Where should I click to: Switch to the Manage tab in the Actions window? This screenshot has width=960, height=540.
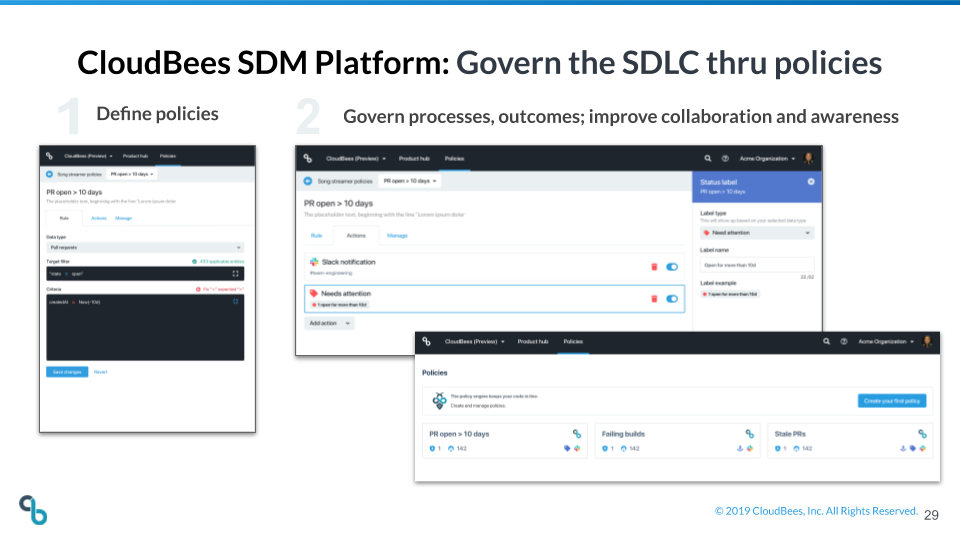click(397, 236)
